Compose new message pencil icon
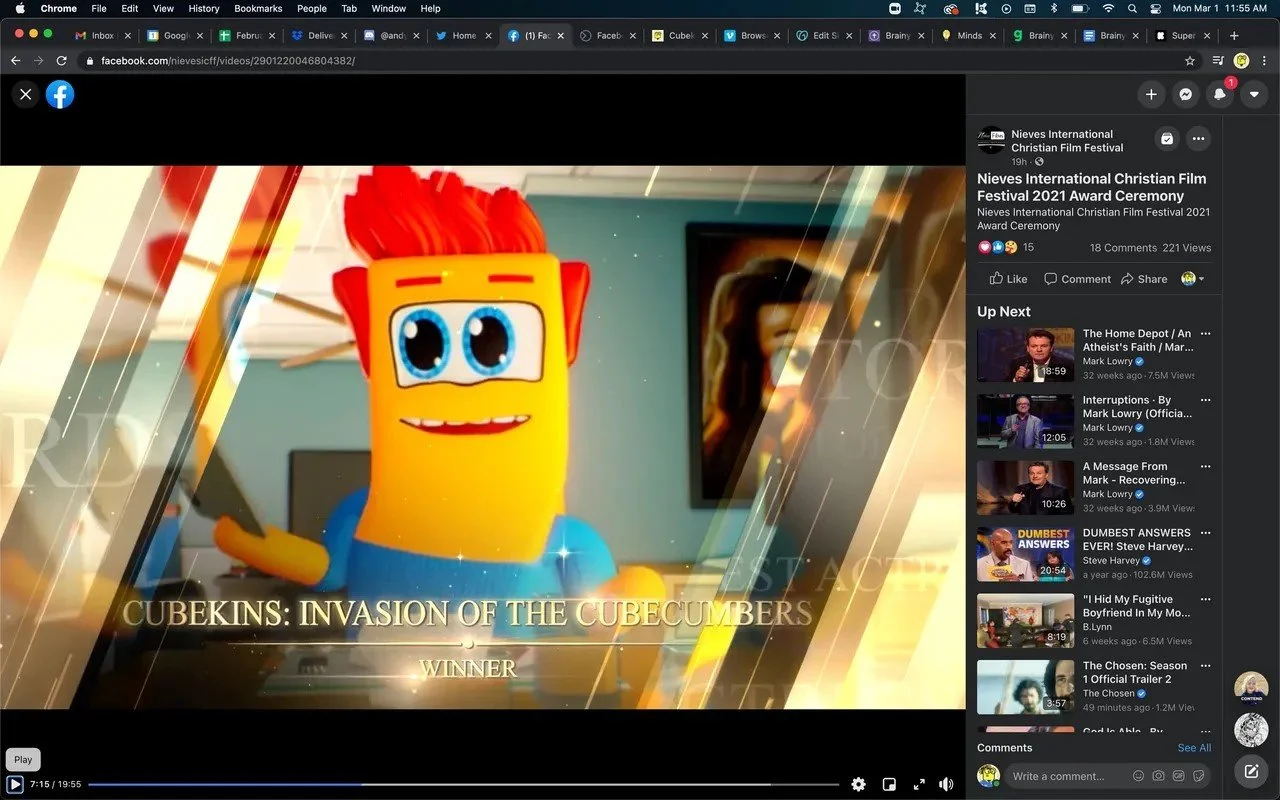This screenshot has width=1280, height=800. pos(1251,770)
